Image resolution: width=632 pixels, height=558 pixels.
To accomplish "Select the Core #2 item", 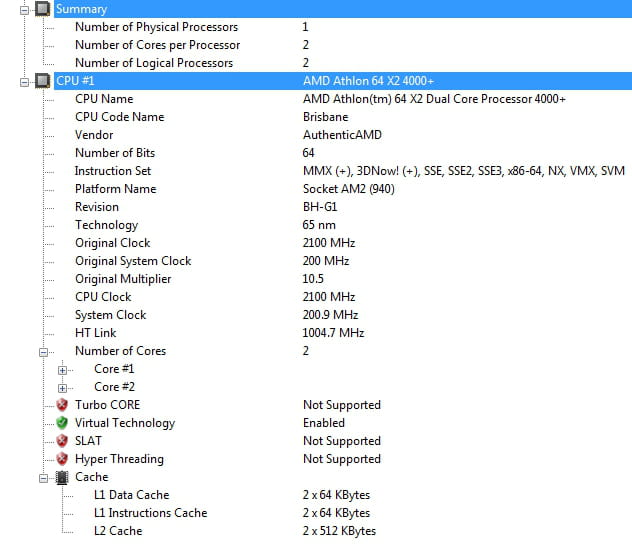I will click(114, 387).
